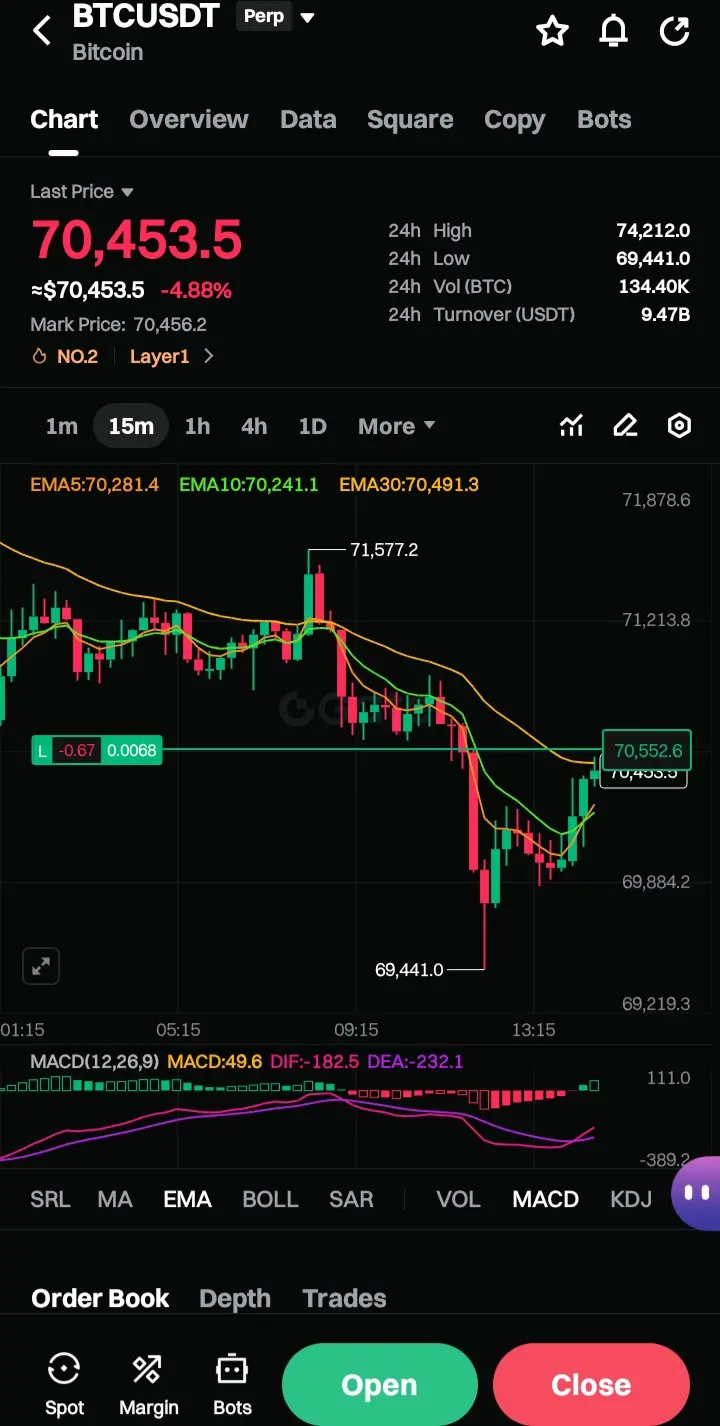Switch to the Overview tab
This screenshot has width=720, height=1426.
coord(189,120)
